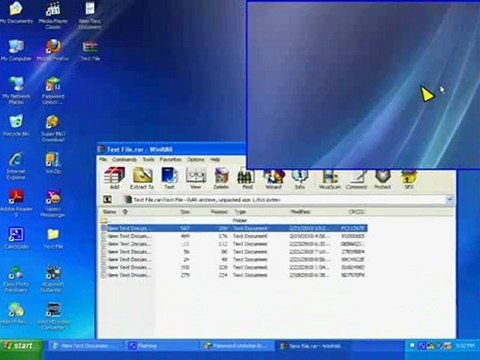Launch the Wizard from WinRAR toolbar
Image resolution: width=480 pixels, height=360 pixels.
pos(273,180)
